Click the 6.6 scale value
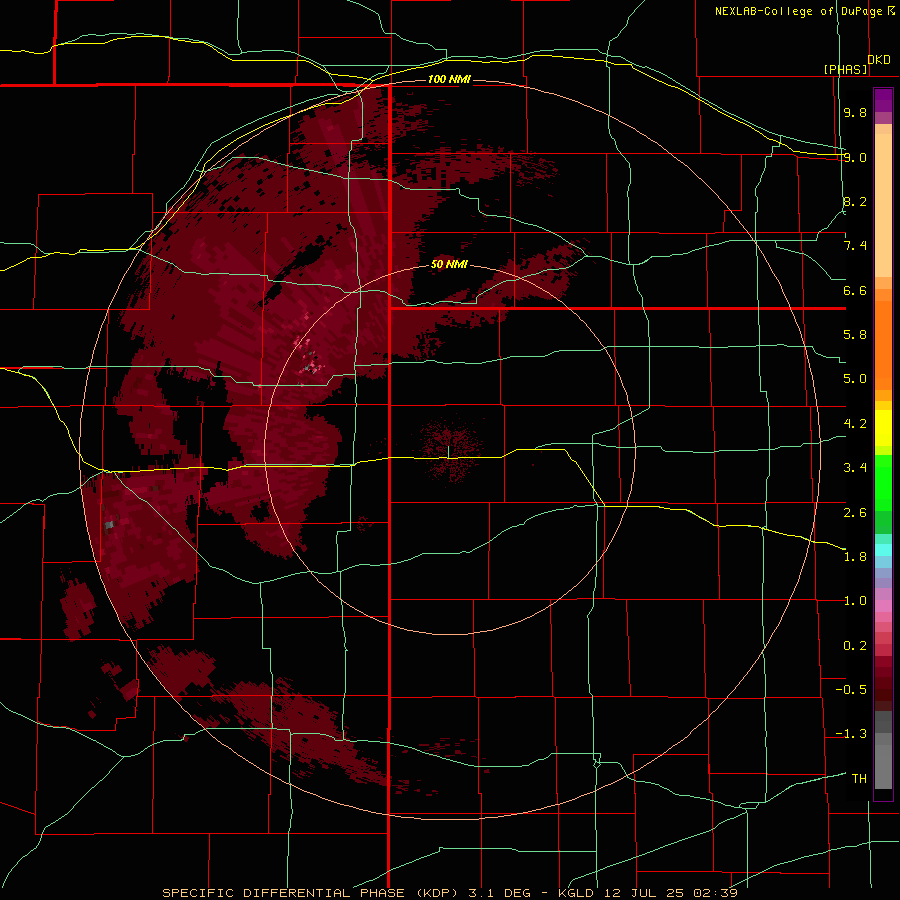The image size is (900, 900). 855,290
